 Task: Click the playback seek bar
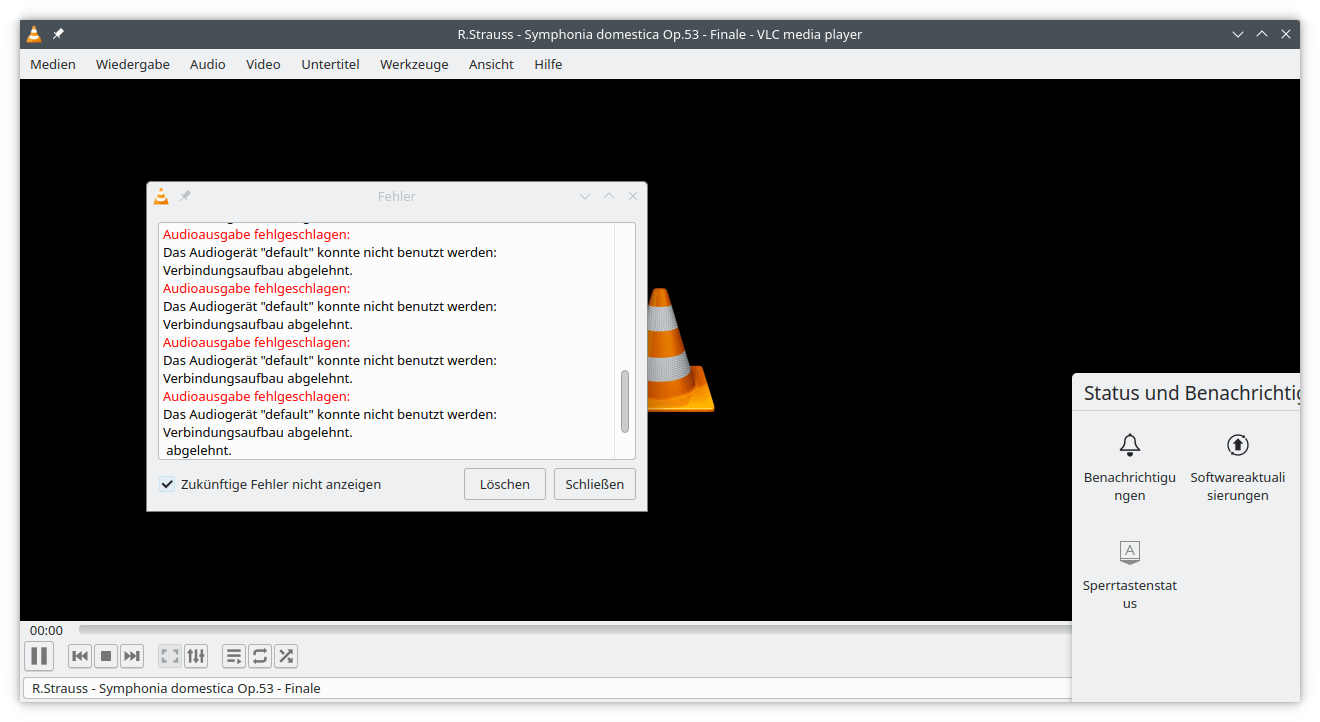click(574, 630)
